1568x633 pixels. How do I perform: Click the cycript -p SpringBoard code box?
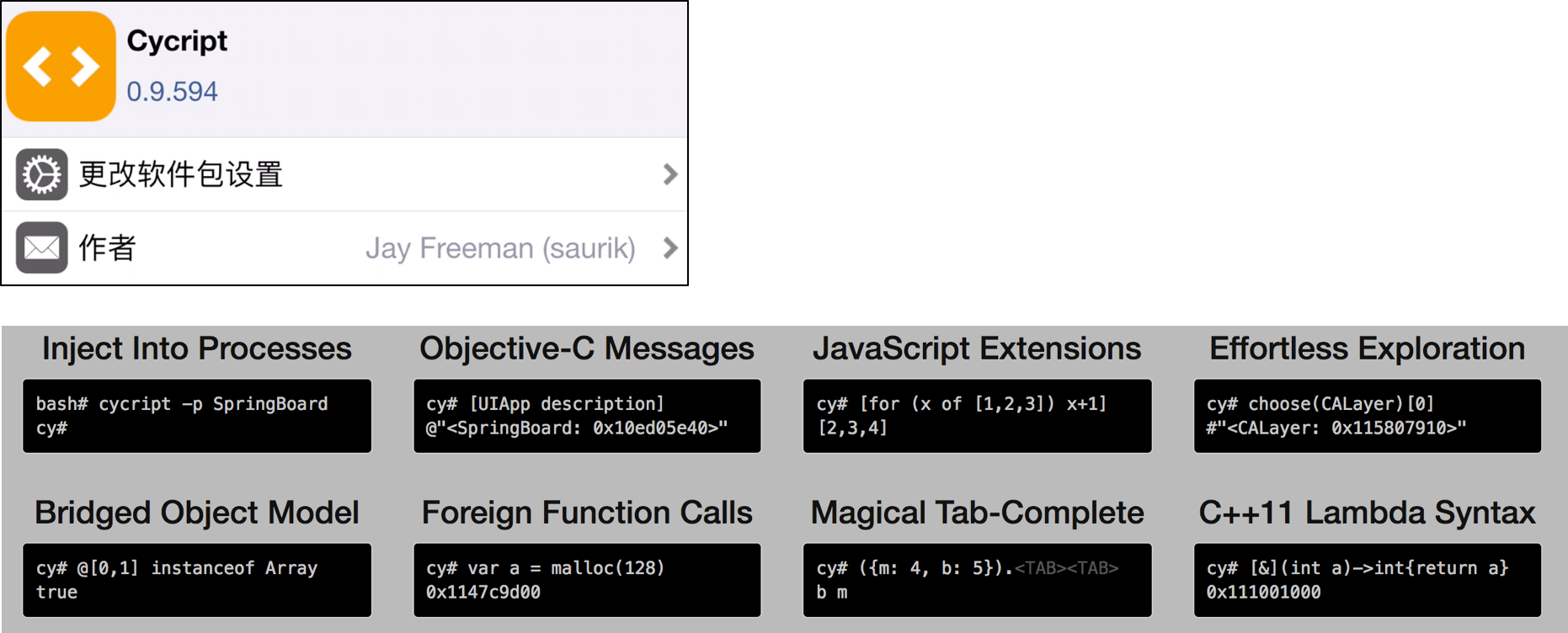[197, 416]
